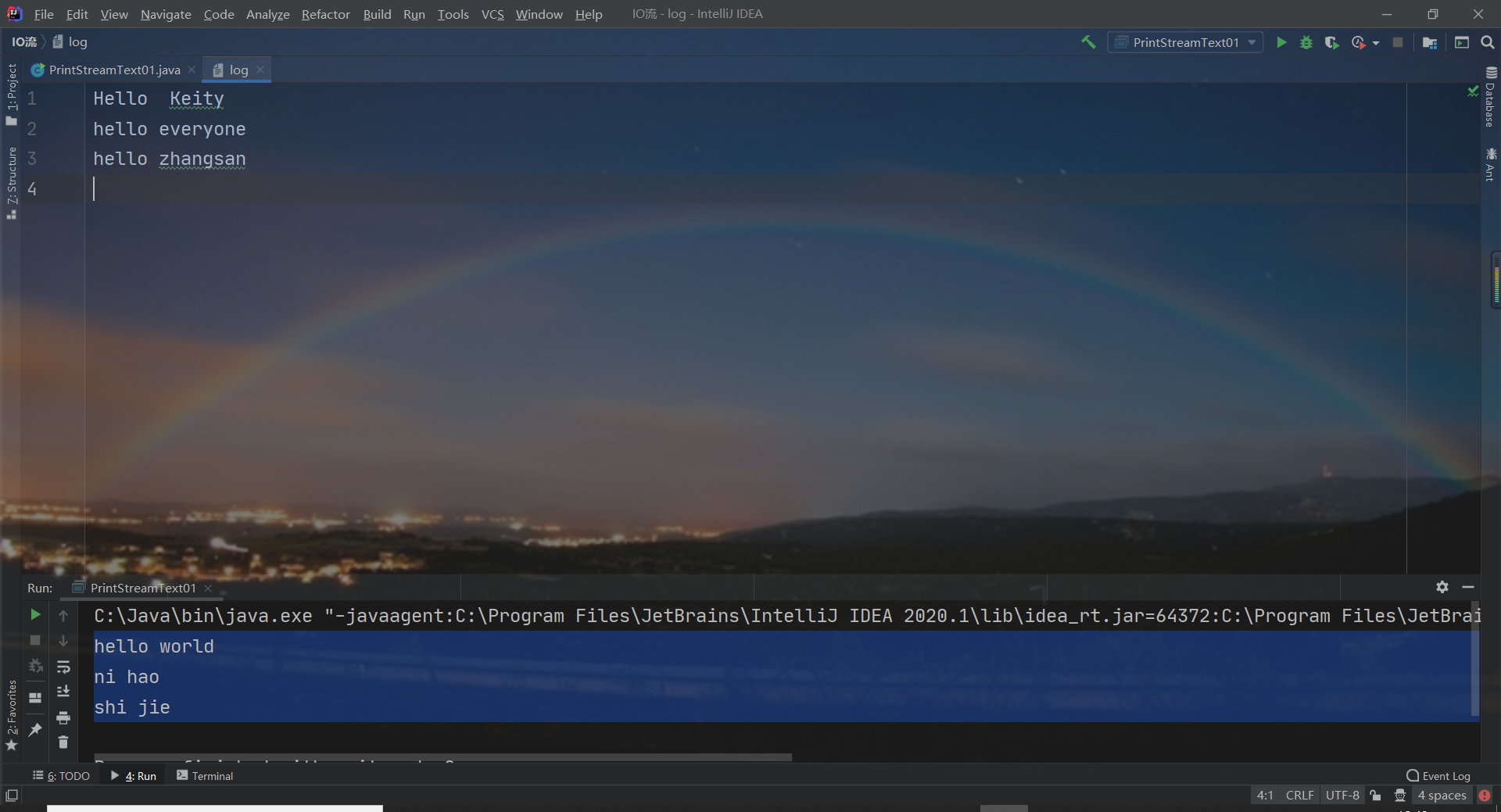Click the IO流 project breadcrumb

(24, 42)
